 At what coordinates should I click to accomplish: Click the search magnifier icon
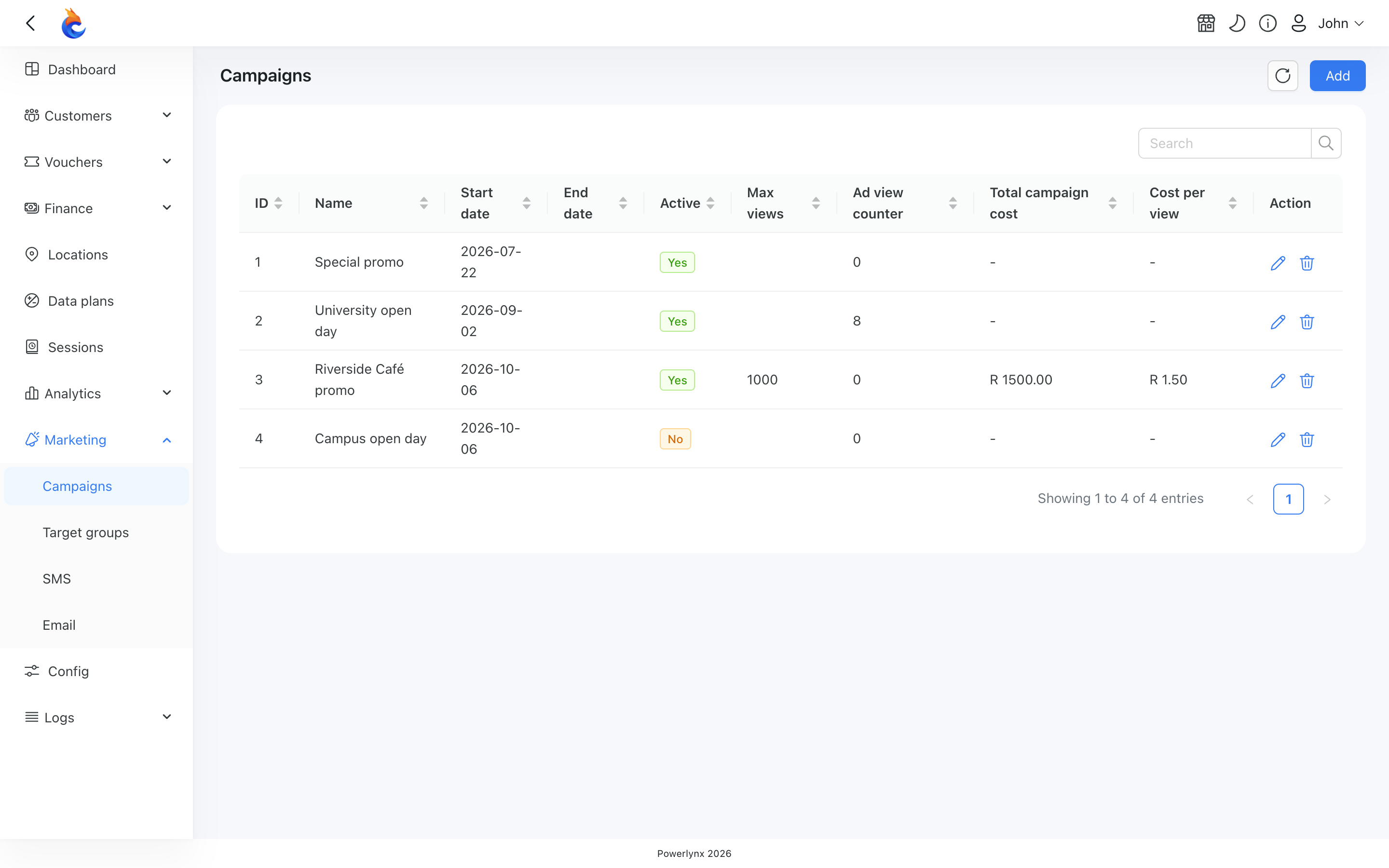point(1326,143)
